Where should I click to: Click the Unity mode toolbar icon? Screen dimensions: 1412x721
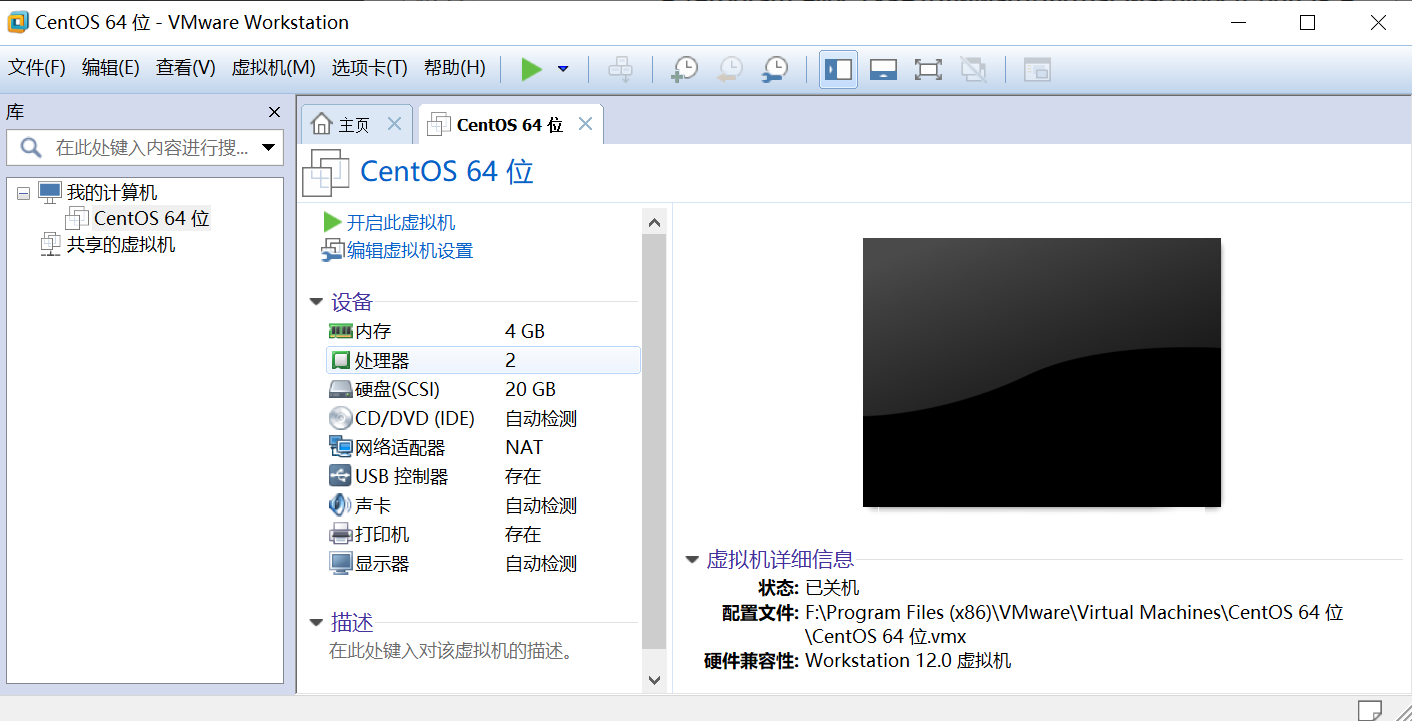pyautogui.click(x=973, y=69)
